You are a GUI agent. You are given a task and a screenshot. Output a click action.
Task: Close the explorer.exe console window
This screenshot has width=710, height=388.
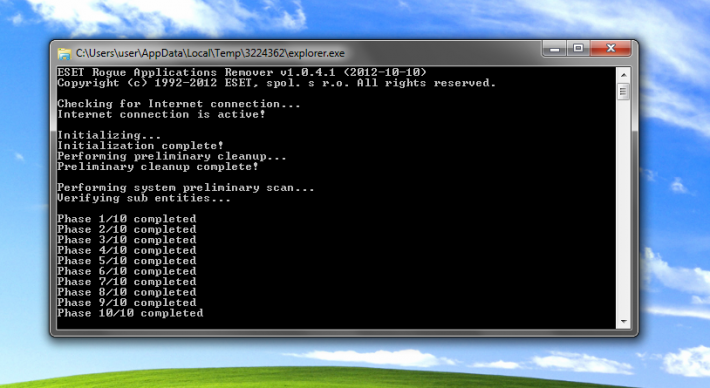(611, 48)
